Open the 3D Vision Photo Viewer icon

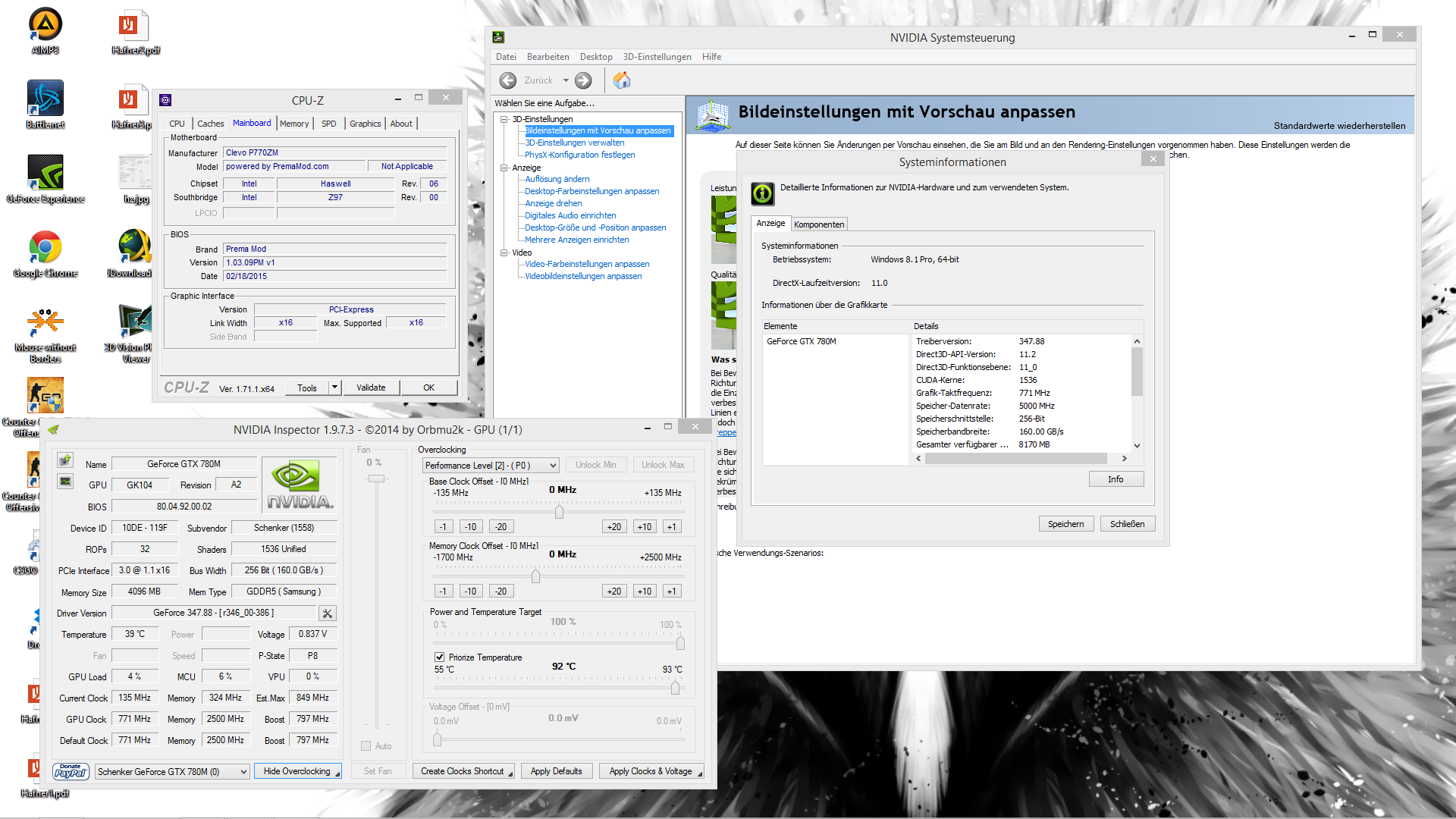130,332
